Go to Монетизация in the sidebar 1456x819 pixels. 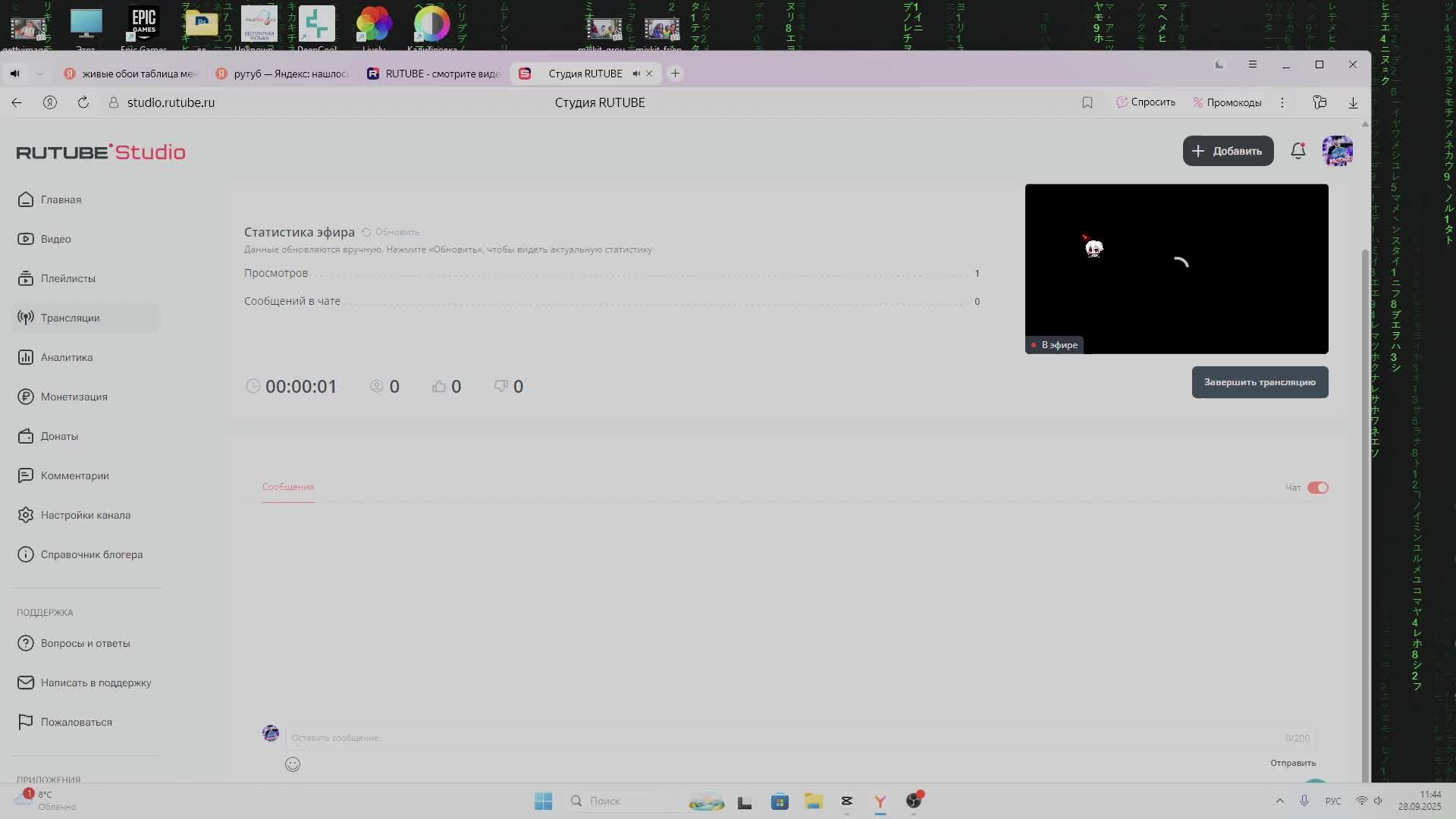74,397
